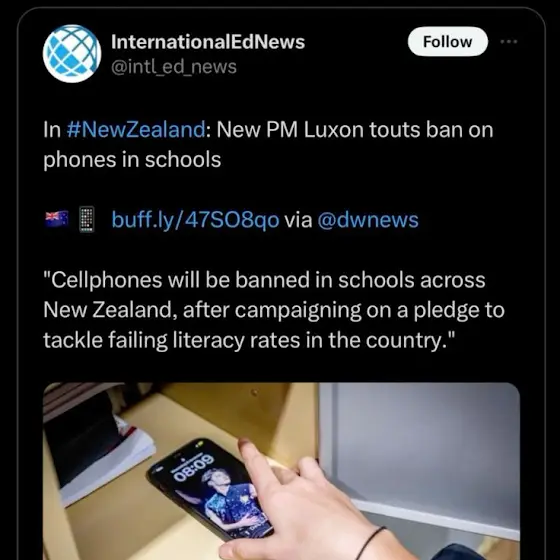Open the three-dot more options menu
The height and width of the screenshot is (560, 560).
pos(509,42)
